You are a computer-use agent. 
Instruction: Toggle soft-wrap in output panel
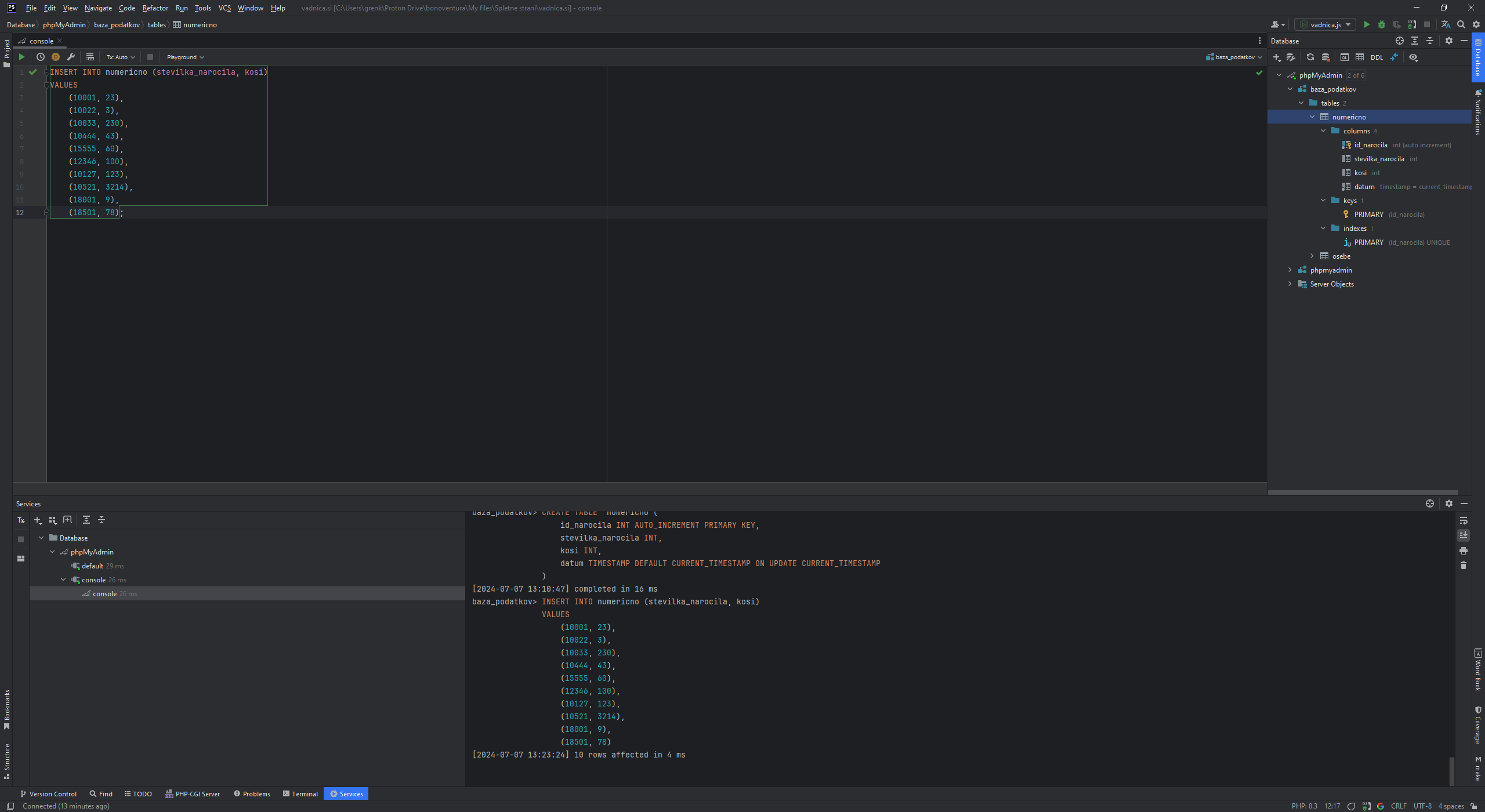click(1464, 520)
